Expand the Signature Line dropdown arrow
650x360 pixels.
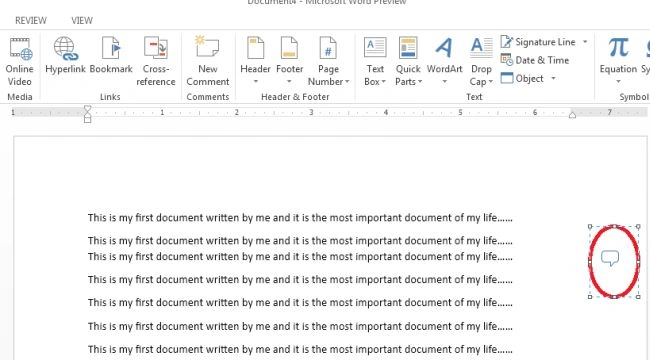585,42
